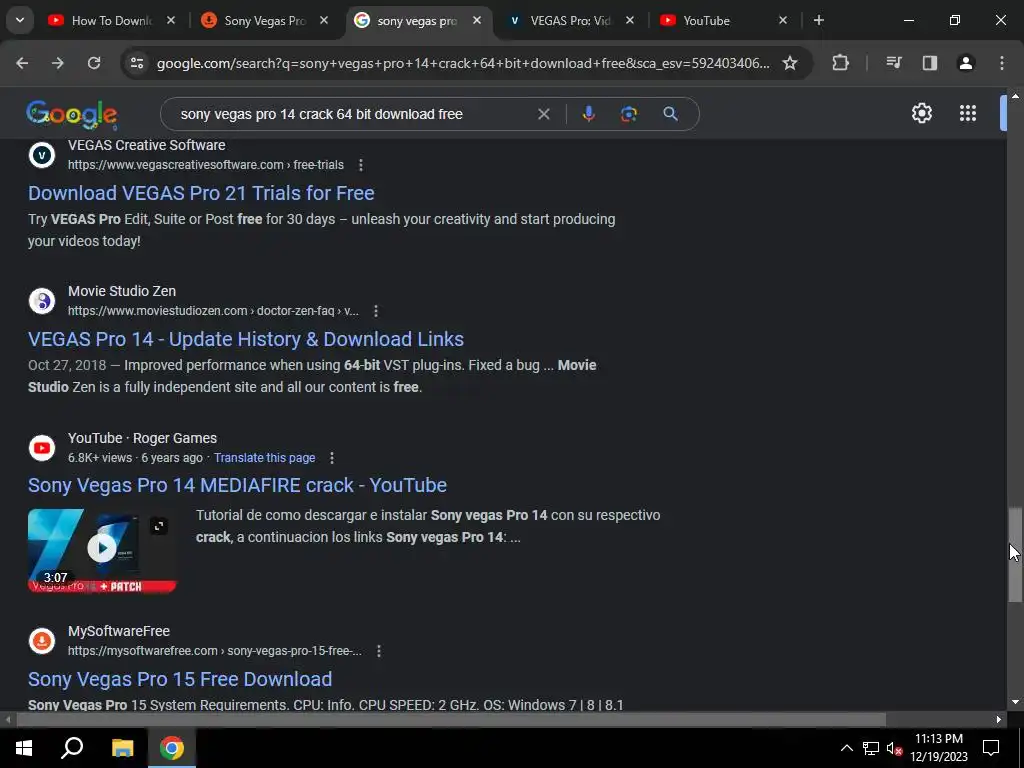Image resolution: width=1024 pixels, height=768 pixels.
Task: Open more options for VEGAS Creative Software result
Action: point(360,165)
